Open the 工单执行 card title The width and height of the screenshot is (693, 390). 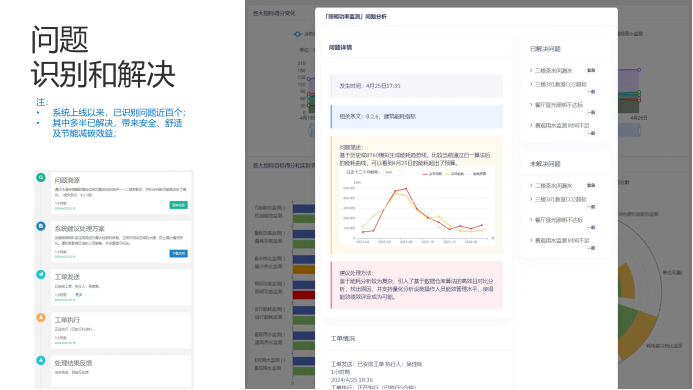pos(67,320)
